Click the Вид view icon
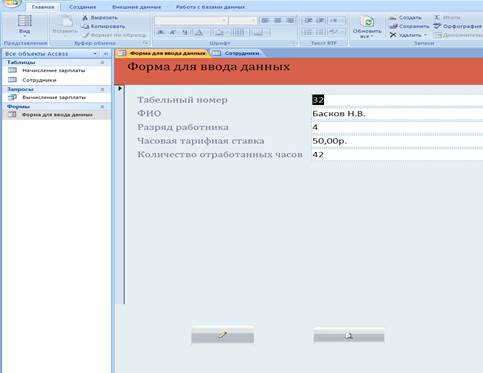 pos(25,21)
